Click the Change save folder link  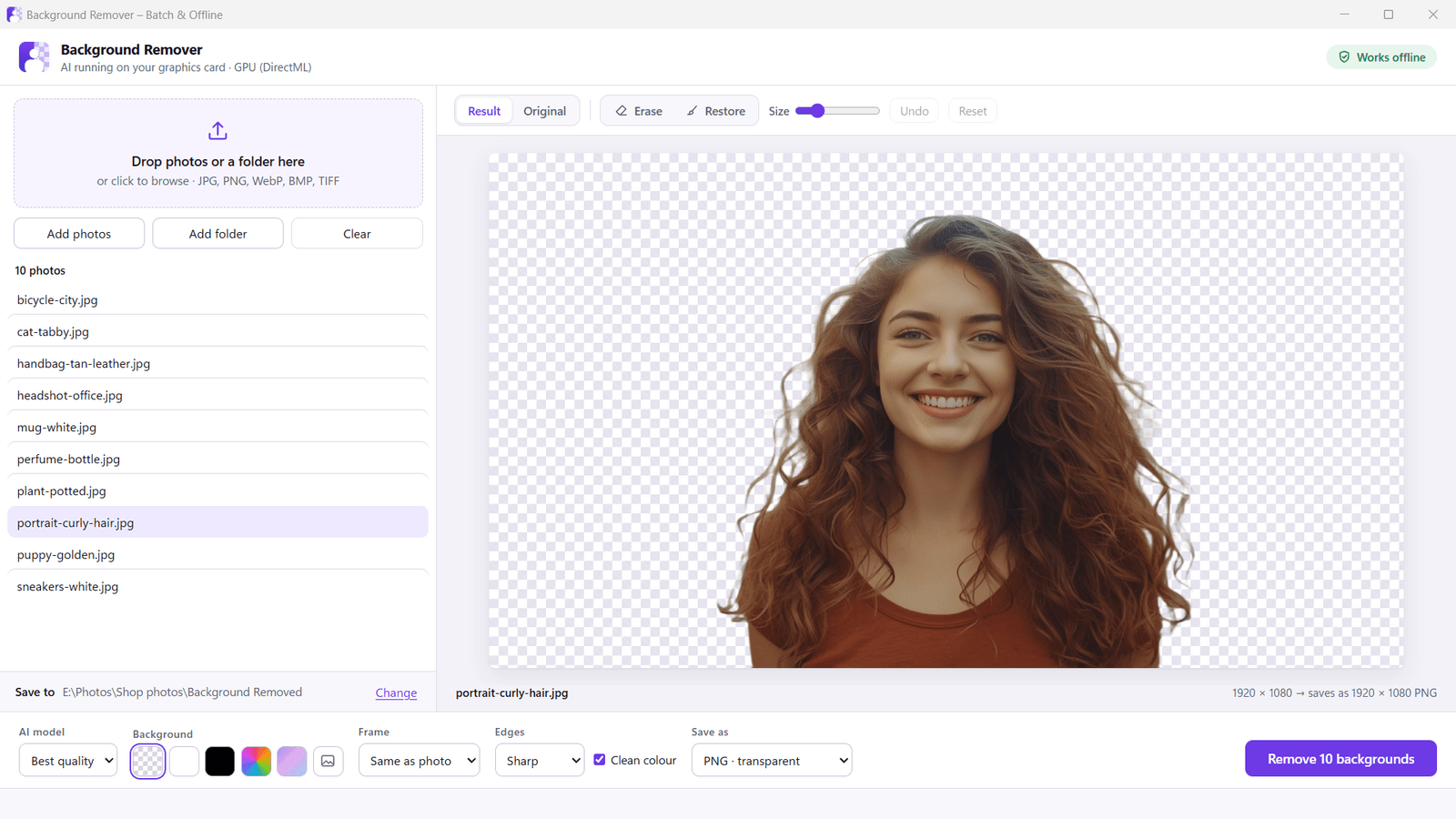tap(396, 693)
